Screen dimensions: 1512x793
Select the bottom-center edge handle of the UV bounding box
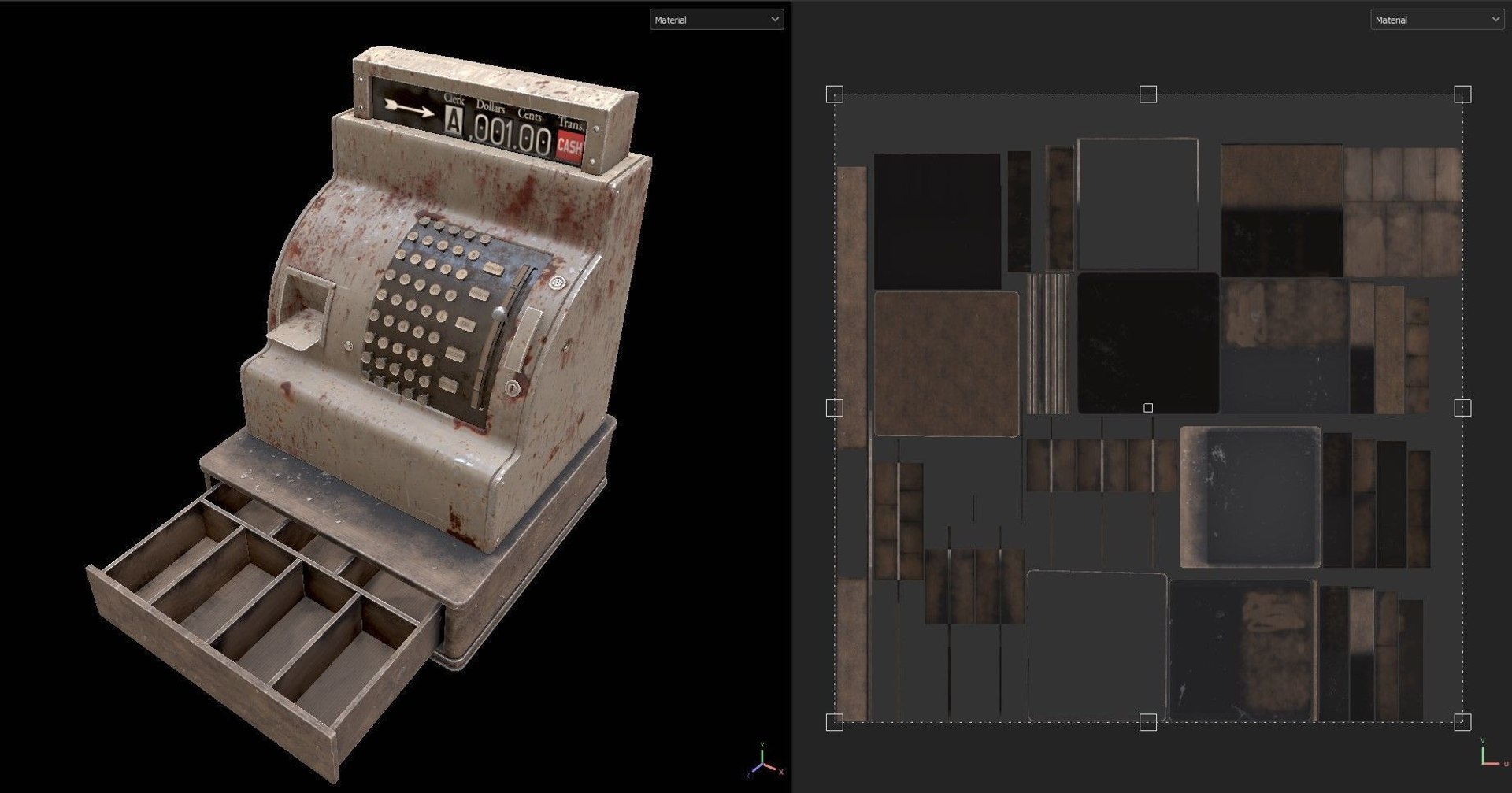(x=1148, y=722)
